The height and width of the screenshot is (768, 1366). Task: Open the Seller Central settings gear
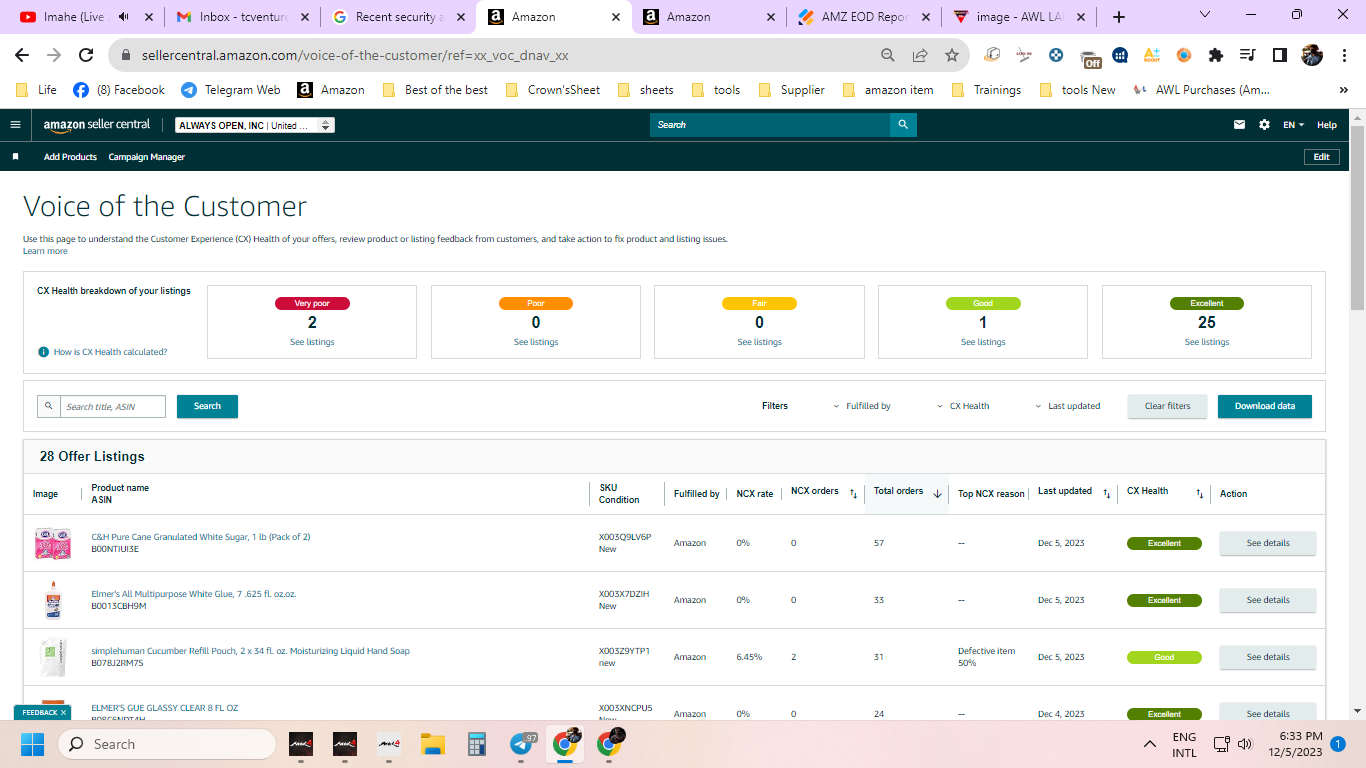(1264, 125)
